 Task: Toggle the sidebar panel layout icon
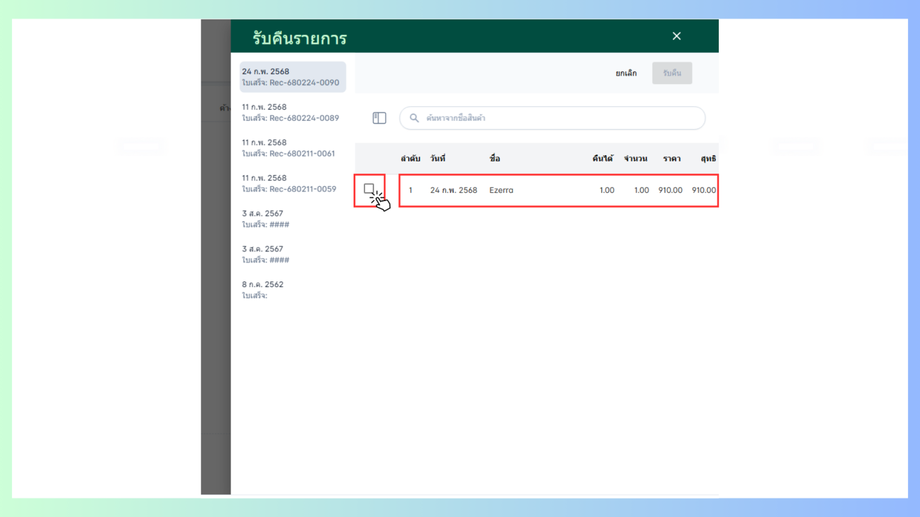pos(379,118)
